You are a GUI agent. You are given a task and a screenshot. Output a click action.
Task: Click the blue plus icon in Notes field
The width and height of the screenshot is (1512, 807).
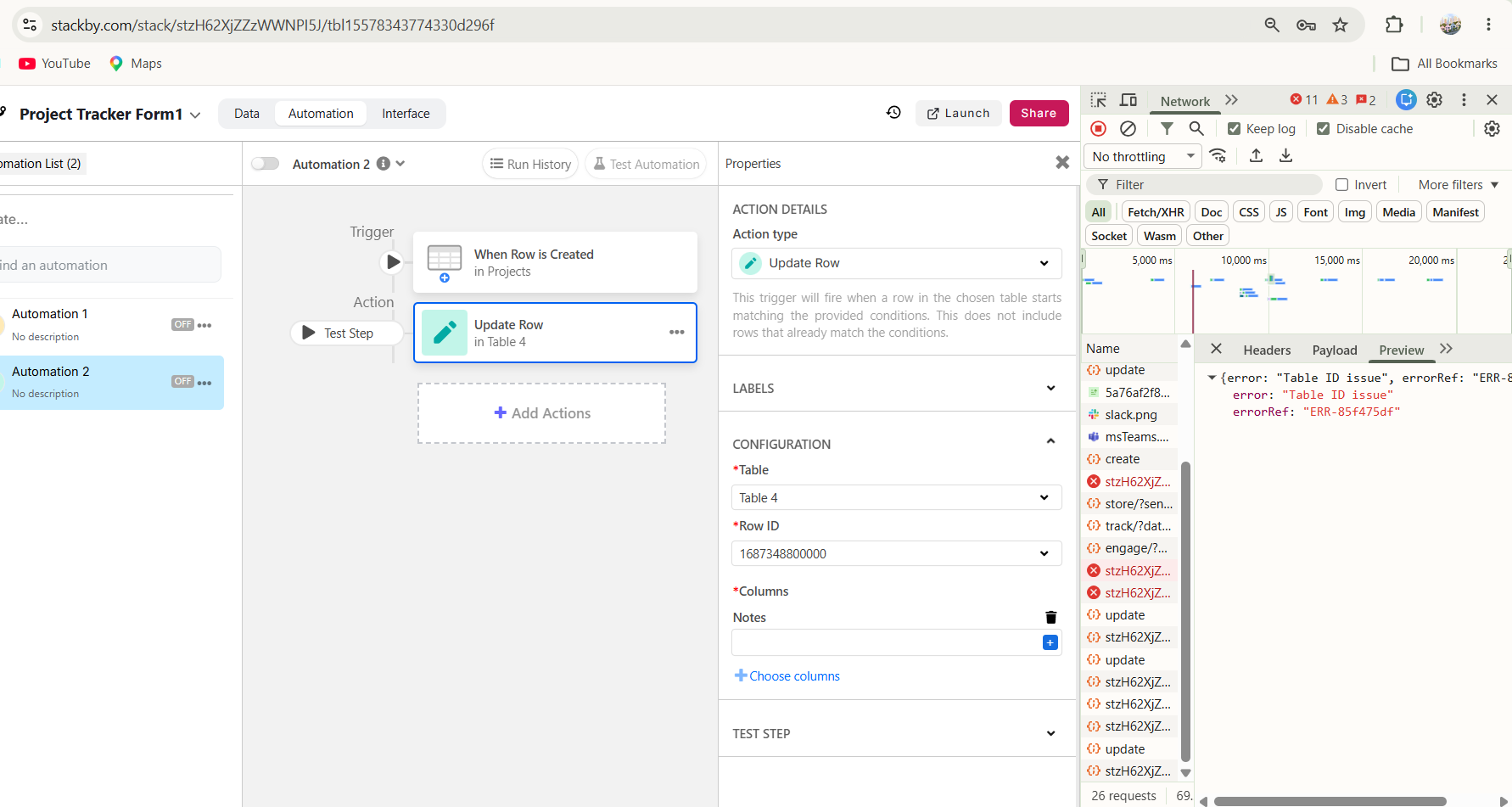1050,642
